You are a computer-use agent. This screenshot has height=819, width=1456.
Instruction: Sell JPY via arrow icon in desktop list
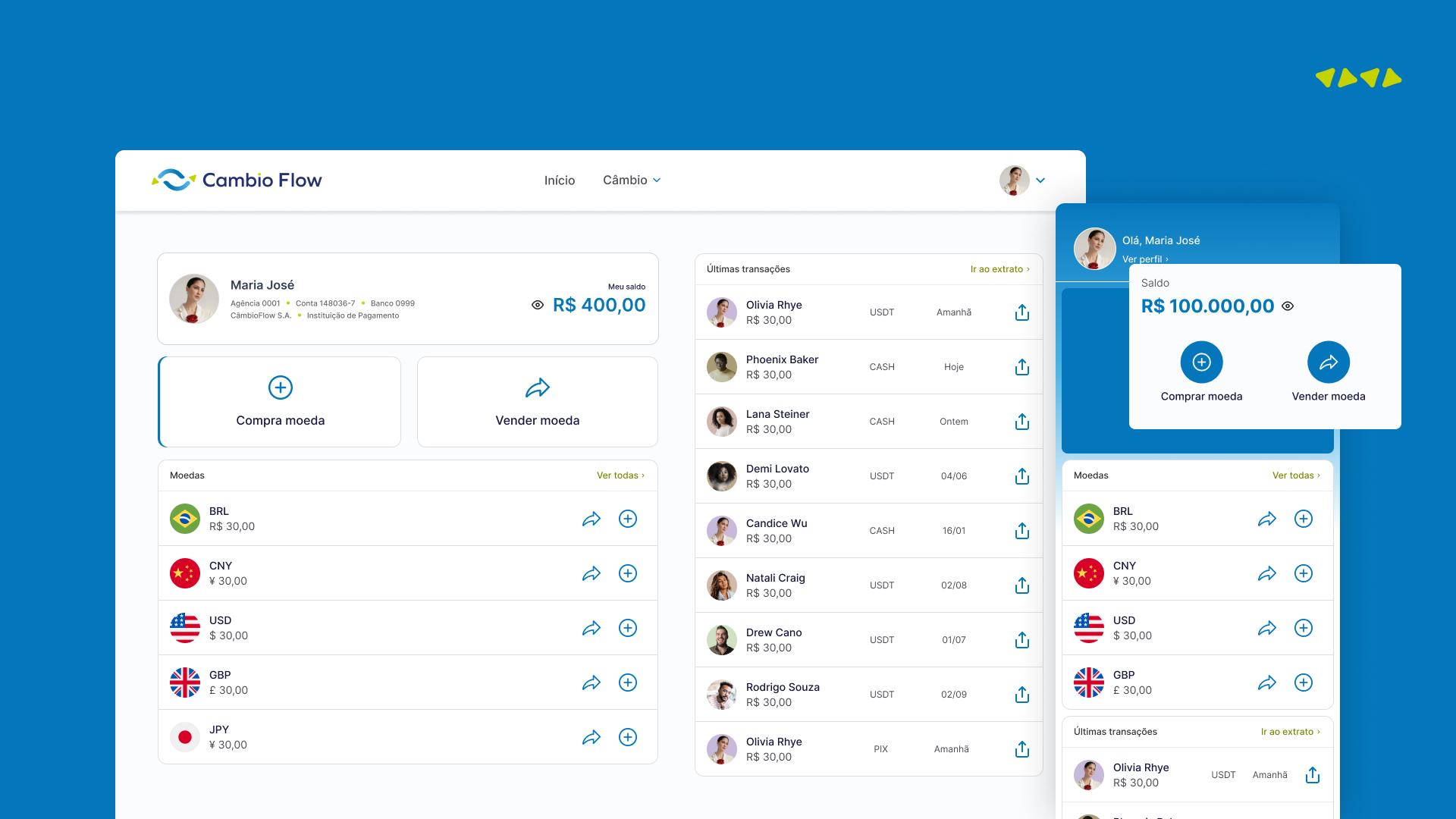click(x=591, y=737)
